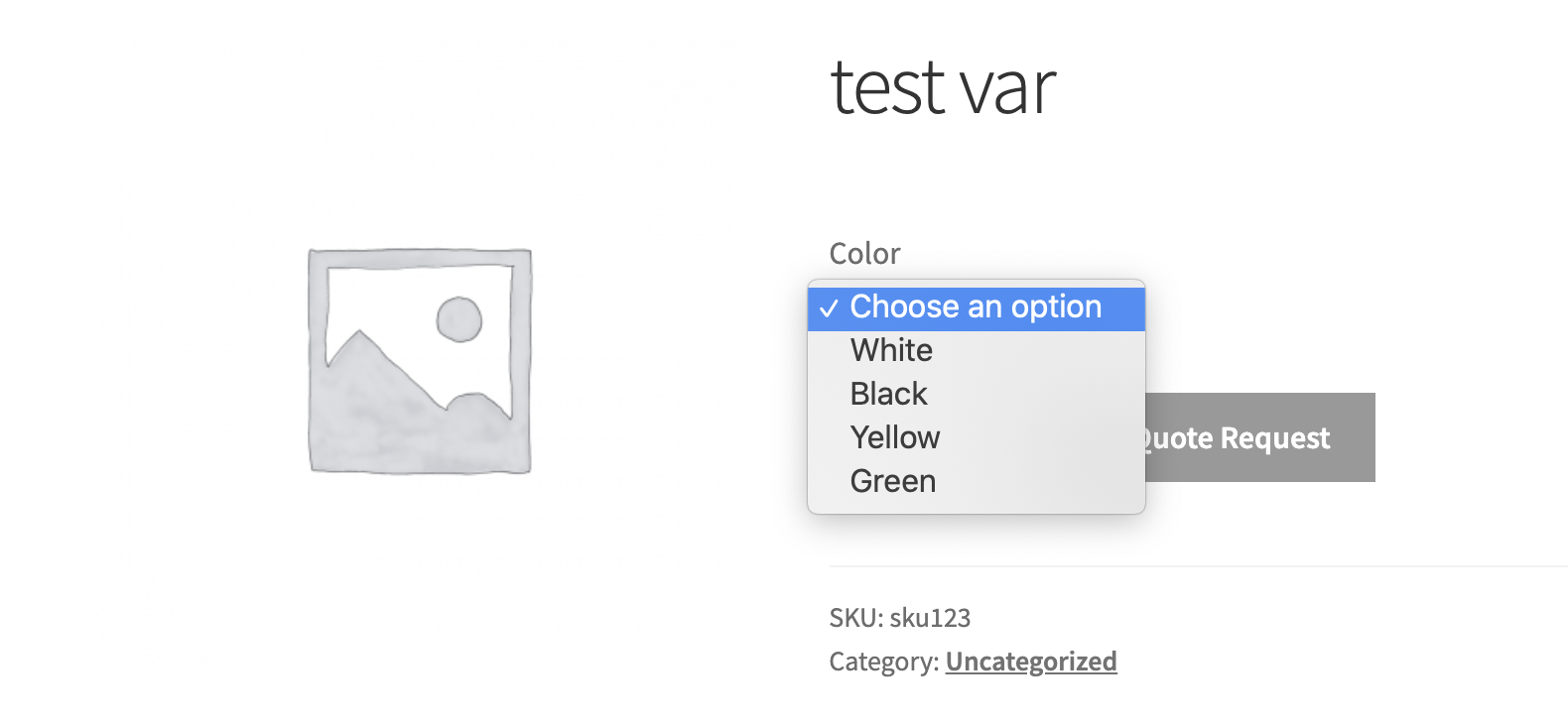Click the sun circle in placeholder image
1568x726 pixels.
click(x=459, y=319)
